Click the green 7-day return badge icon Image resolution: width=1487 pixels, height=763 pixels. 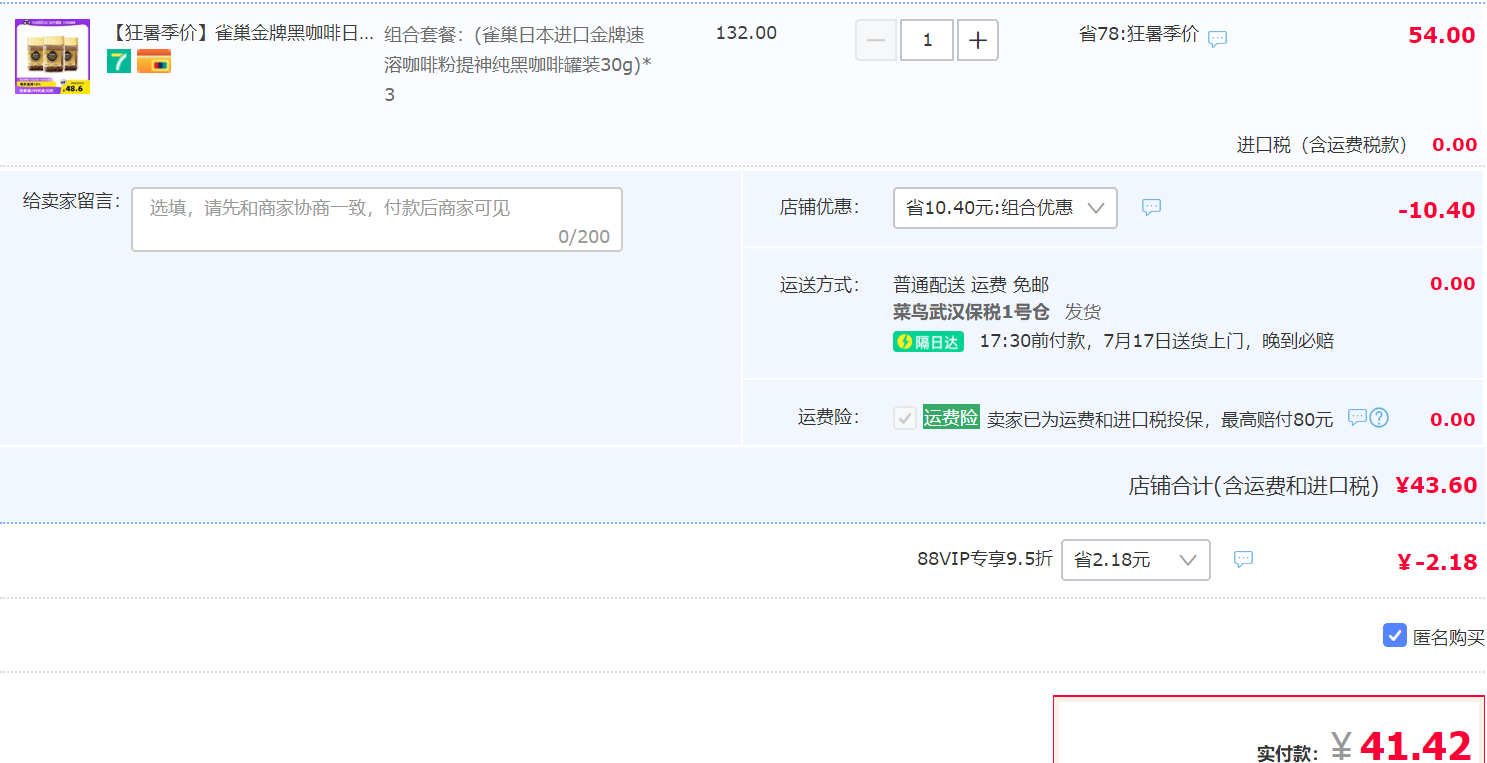(119, 61)
